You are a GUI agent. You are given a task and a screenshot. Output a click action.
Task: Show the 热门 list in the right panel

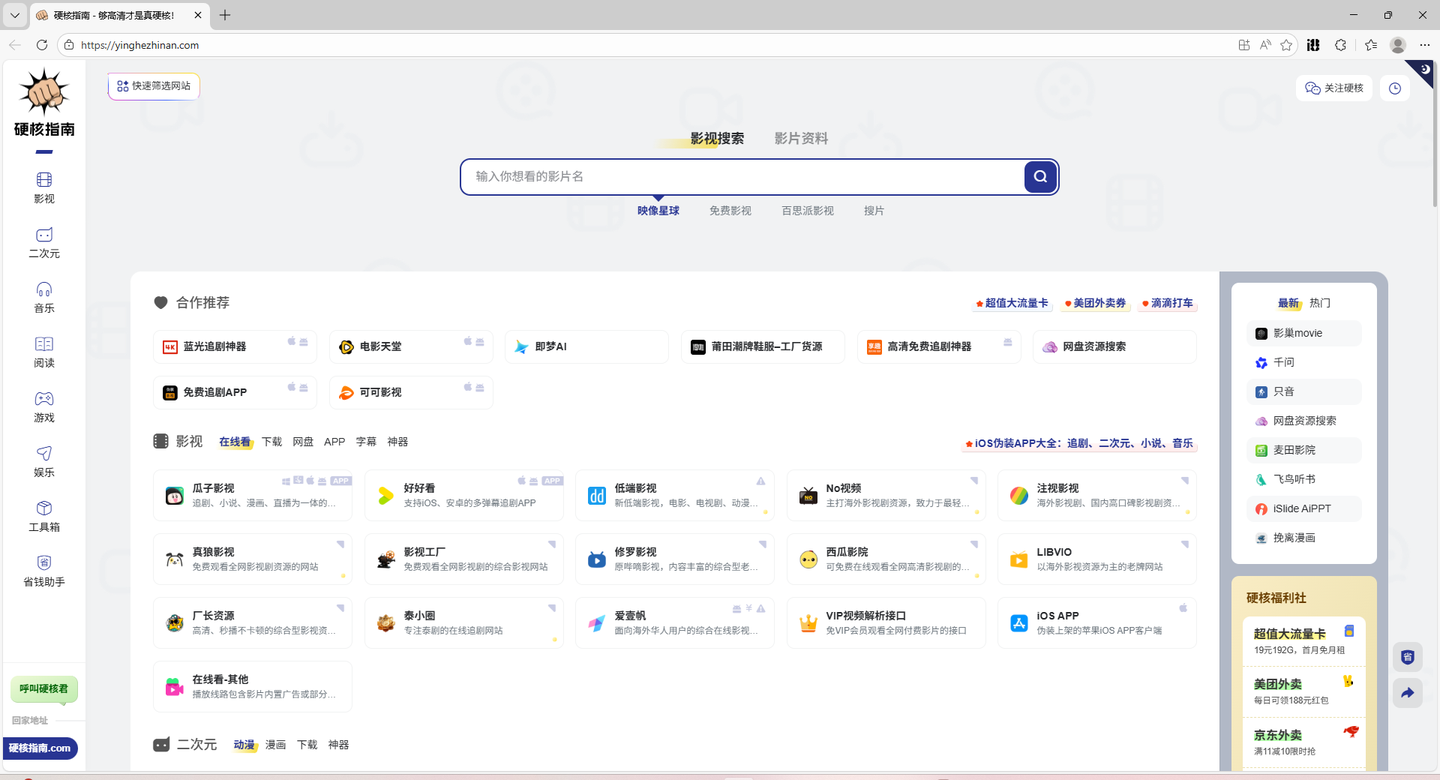tap(1320, 303)
